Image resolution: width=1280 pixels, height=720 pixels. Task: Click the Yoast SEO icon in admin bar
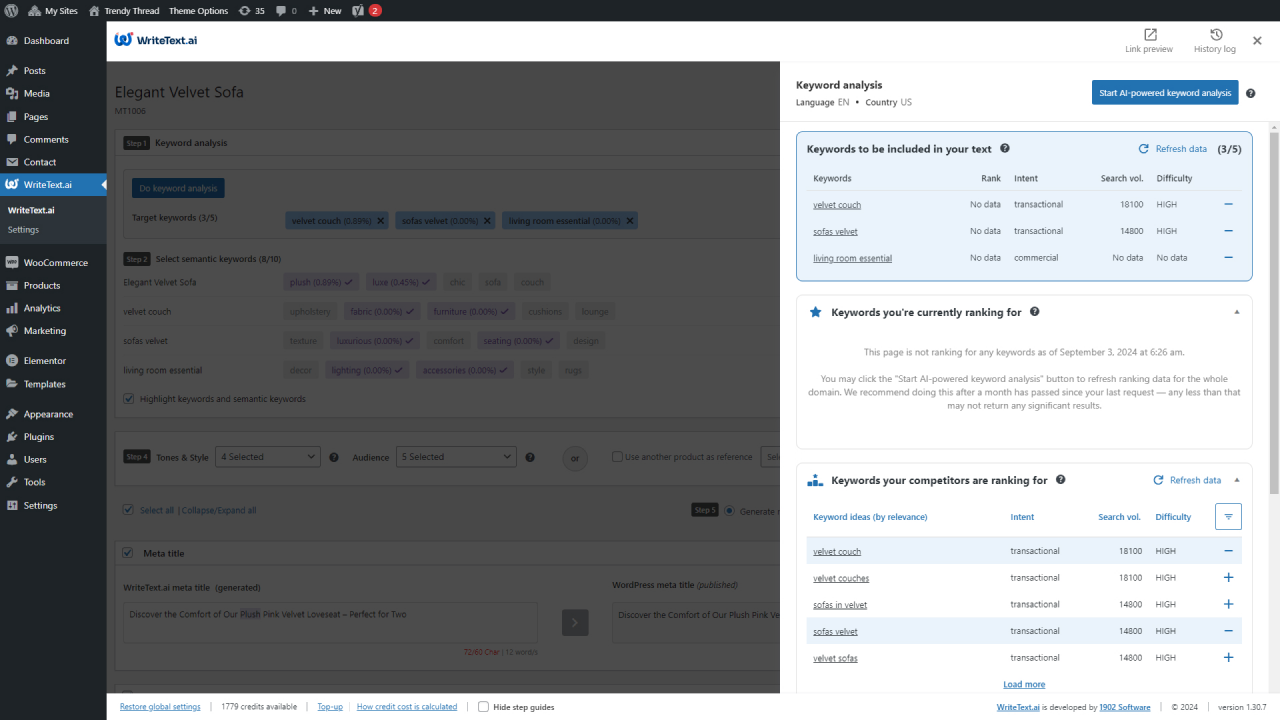tap(358, 10)
